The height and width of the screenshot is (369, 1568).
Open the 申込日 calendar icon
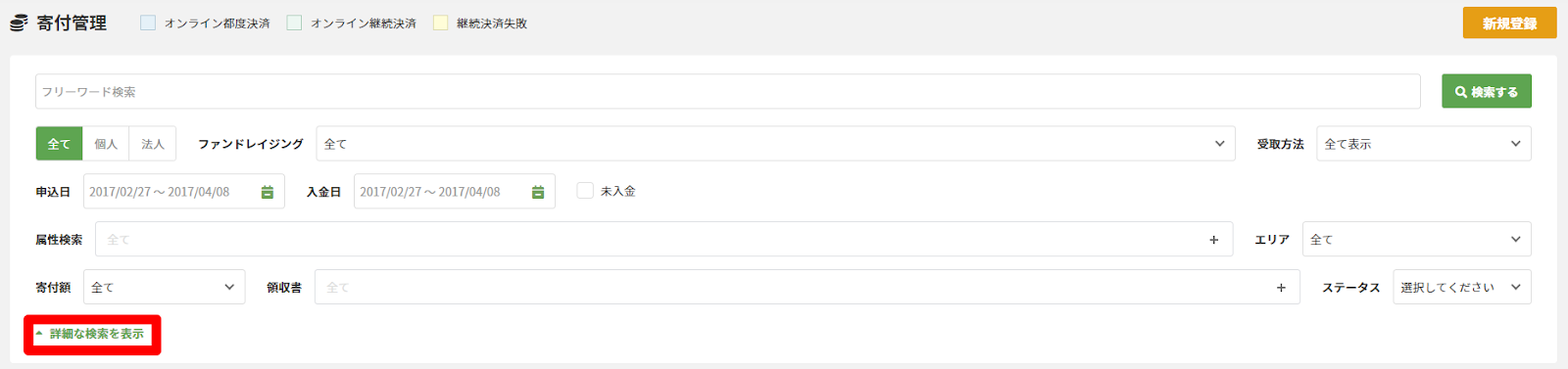pos(268,192)
